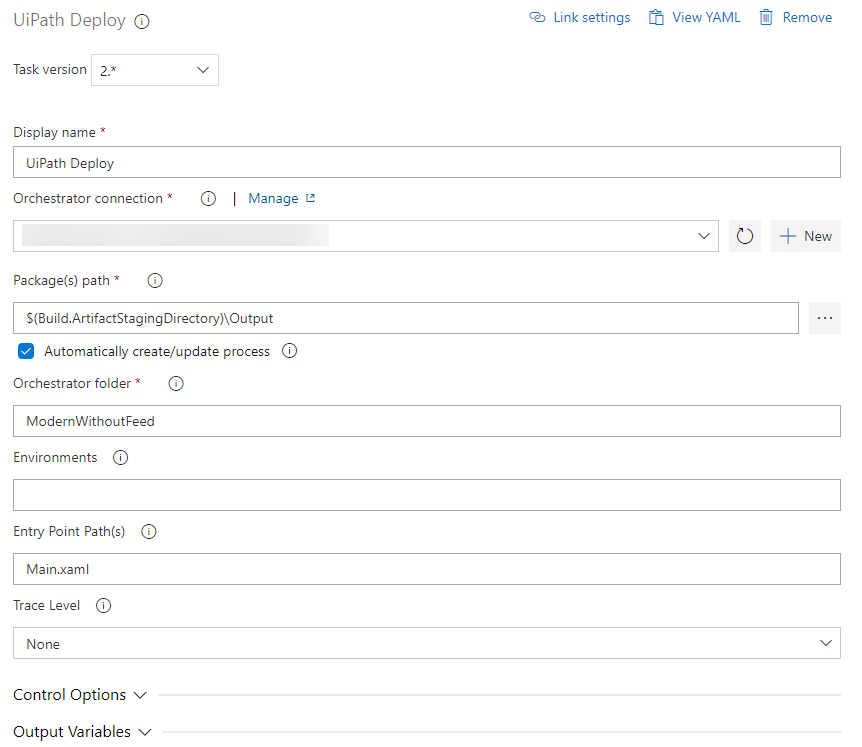This screenshot has width=862, height=747.
Task: Toggle Automatically create/update process checkbox
Action: click(26, 351)
